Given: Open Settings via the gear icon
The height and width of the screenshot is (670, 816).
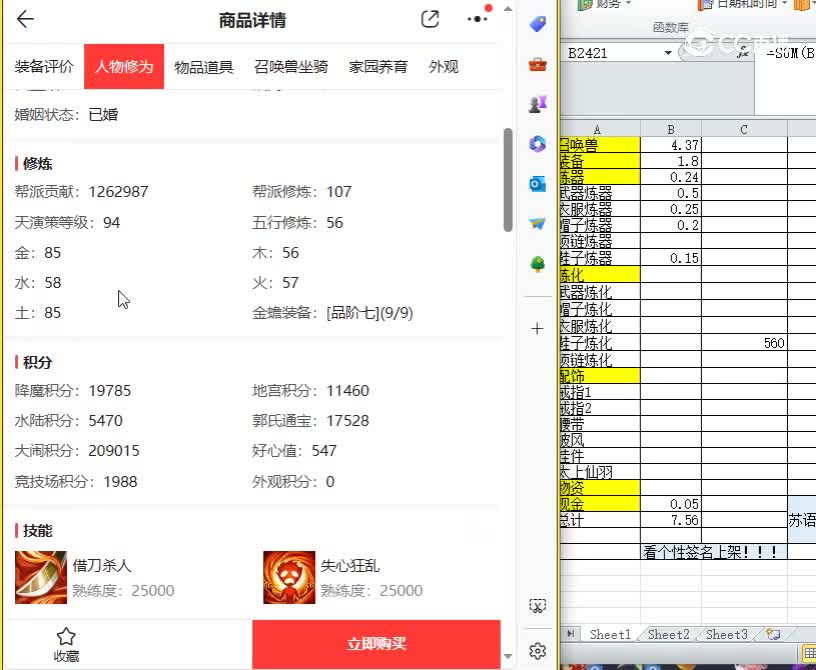Looking at the screenshot, I should click(x=537, y=650).
